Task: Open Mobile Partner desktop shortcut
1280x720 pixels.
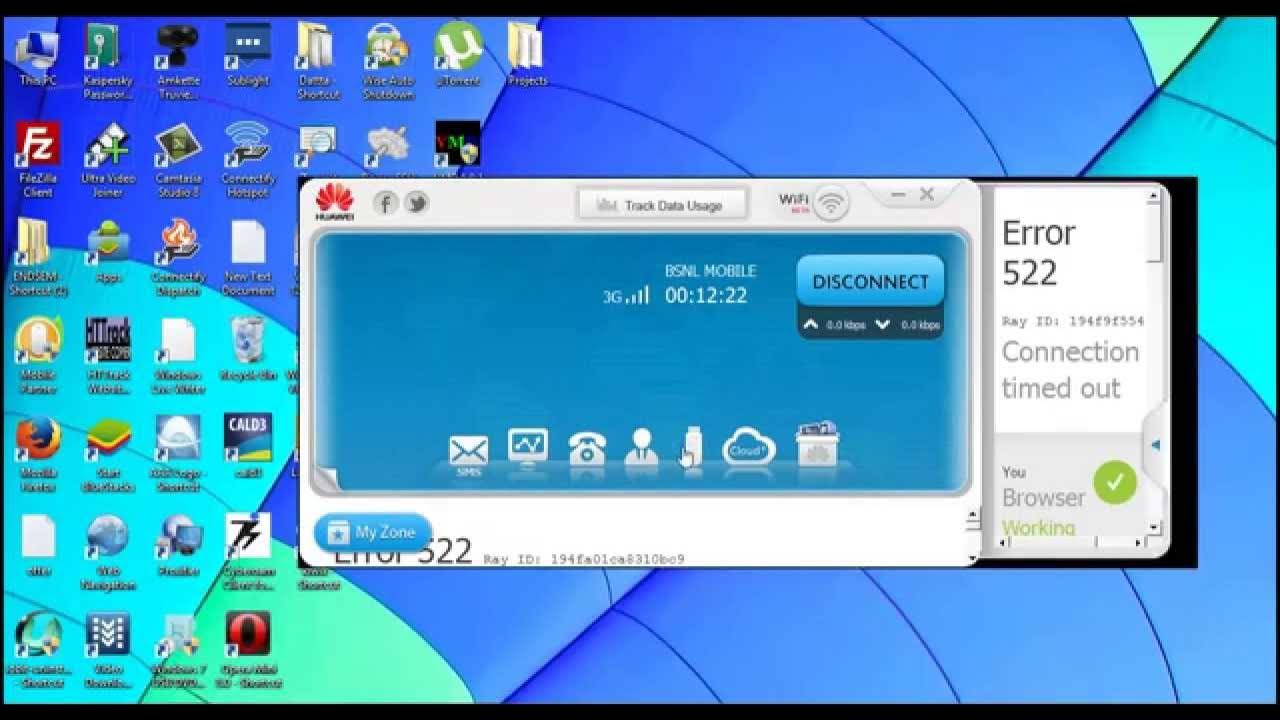Action: pyautogui.click(x=38, y=355)
